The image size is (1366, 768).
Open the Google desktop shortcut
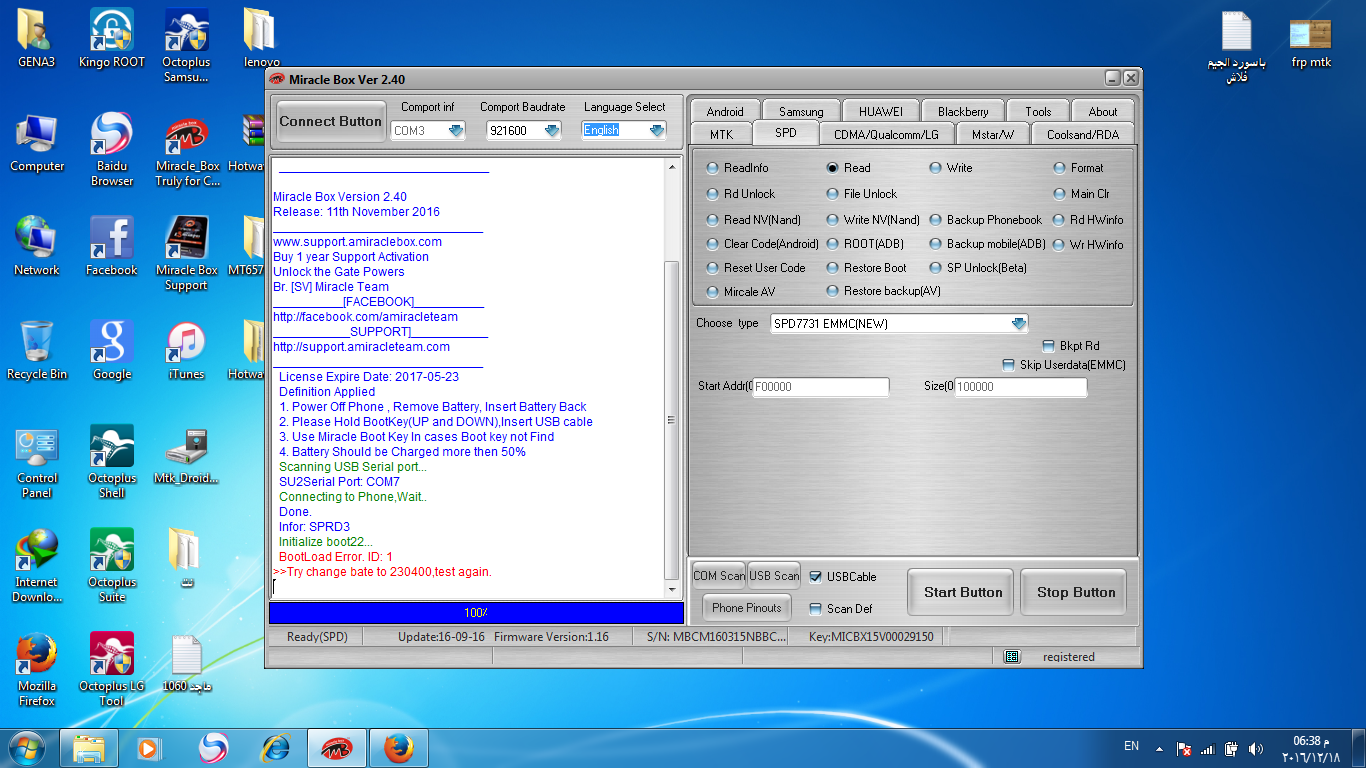(x=112, y=350)
